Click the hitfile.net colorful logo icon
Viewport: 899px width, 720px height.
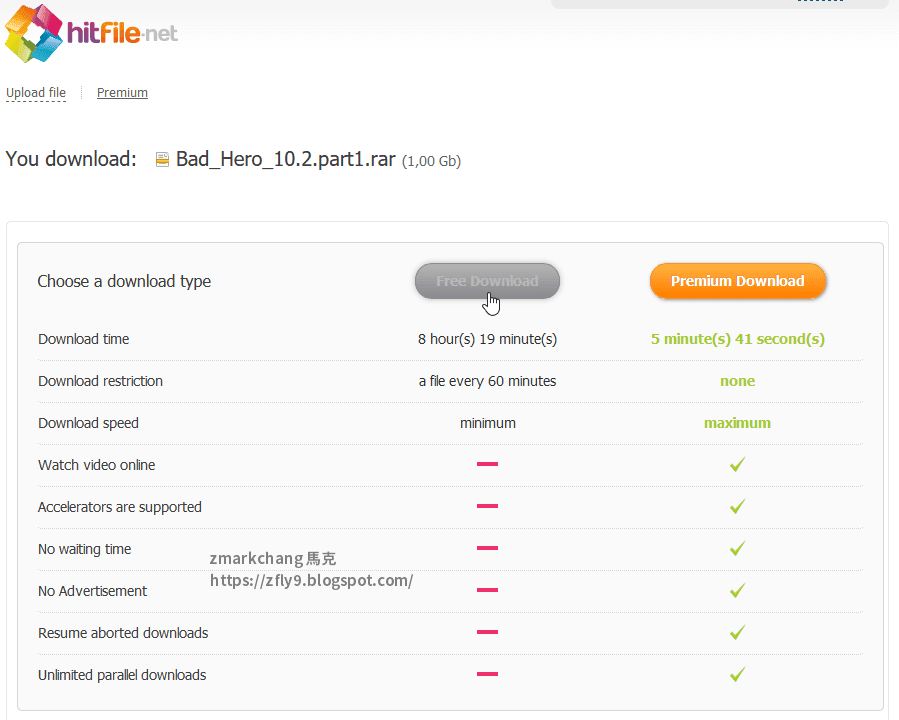tap(32, 33)
